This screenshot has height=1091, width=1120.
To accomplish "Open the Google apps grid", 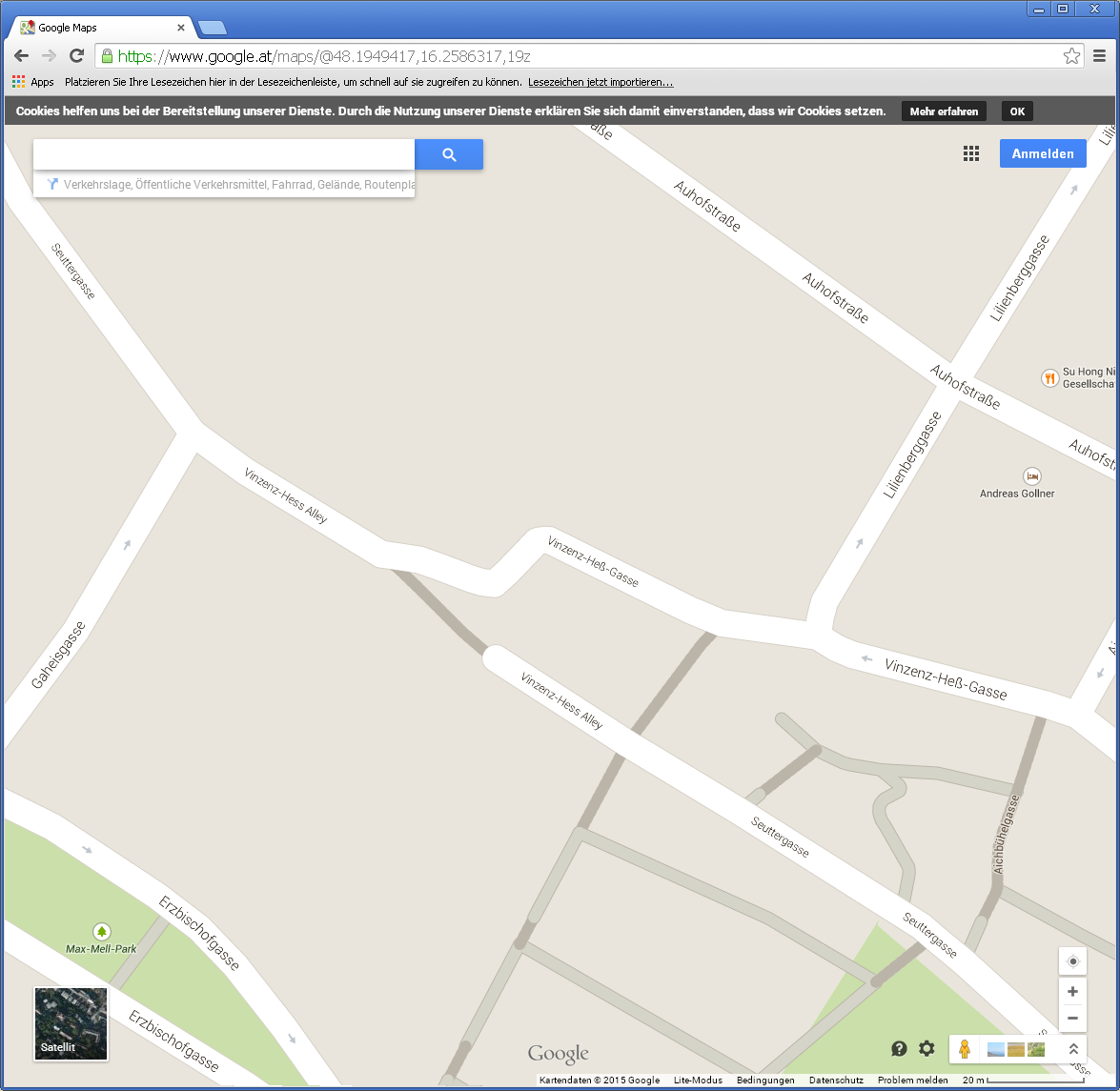I will 970,154.
